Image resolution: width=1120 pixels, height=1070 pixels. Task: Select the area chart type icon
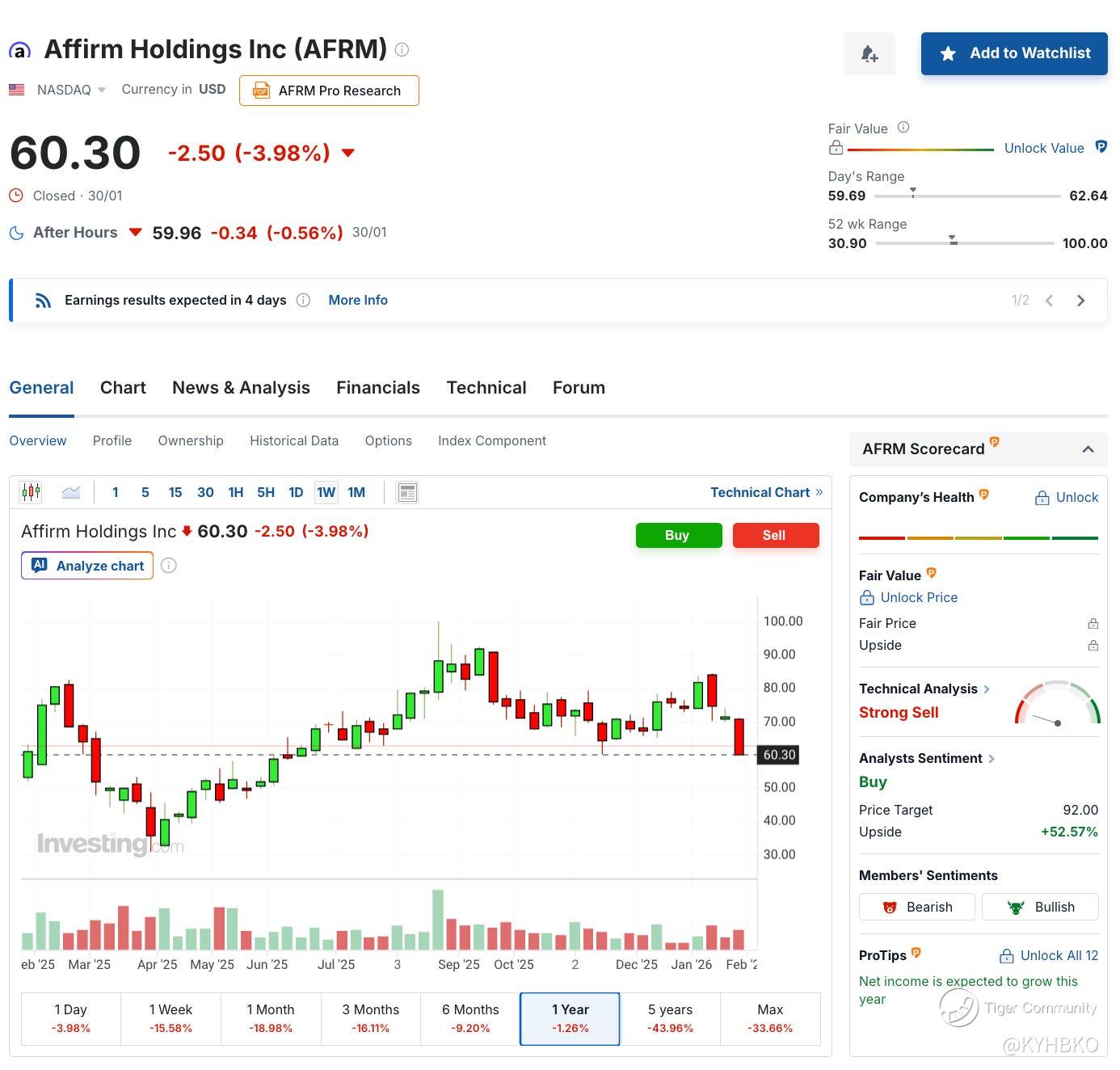pyautogui.click(x=71, y=492)
